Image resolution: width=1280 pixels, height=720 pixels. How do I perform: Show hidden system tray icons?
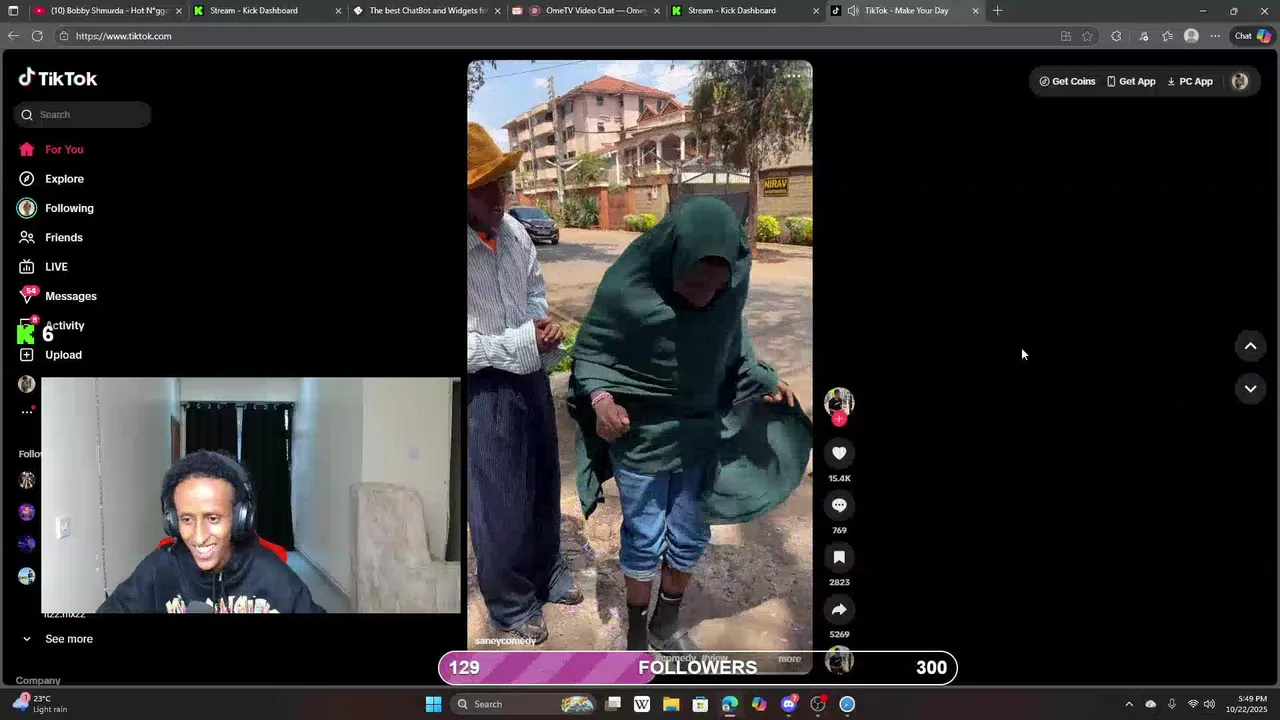coord(1129,704)
